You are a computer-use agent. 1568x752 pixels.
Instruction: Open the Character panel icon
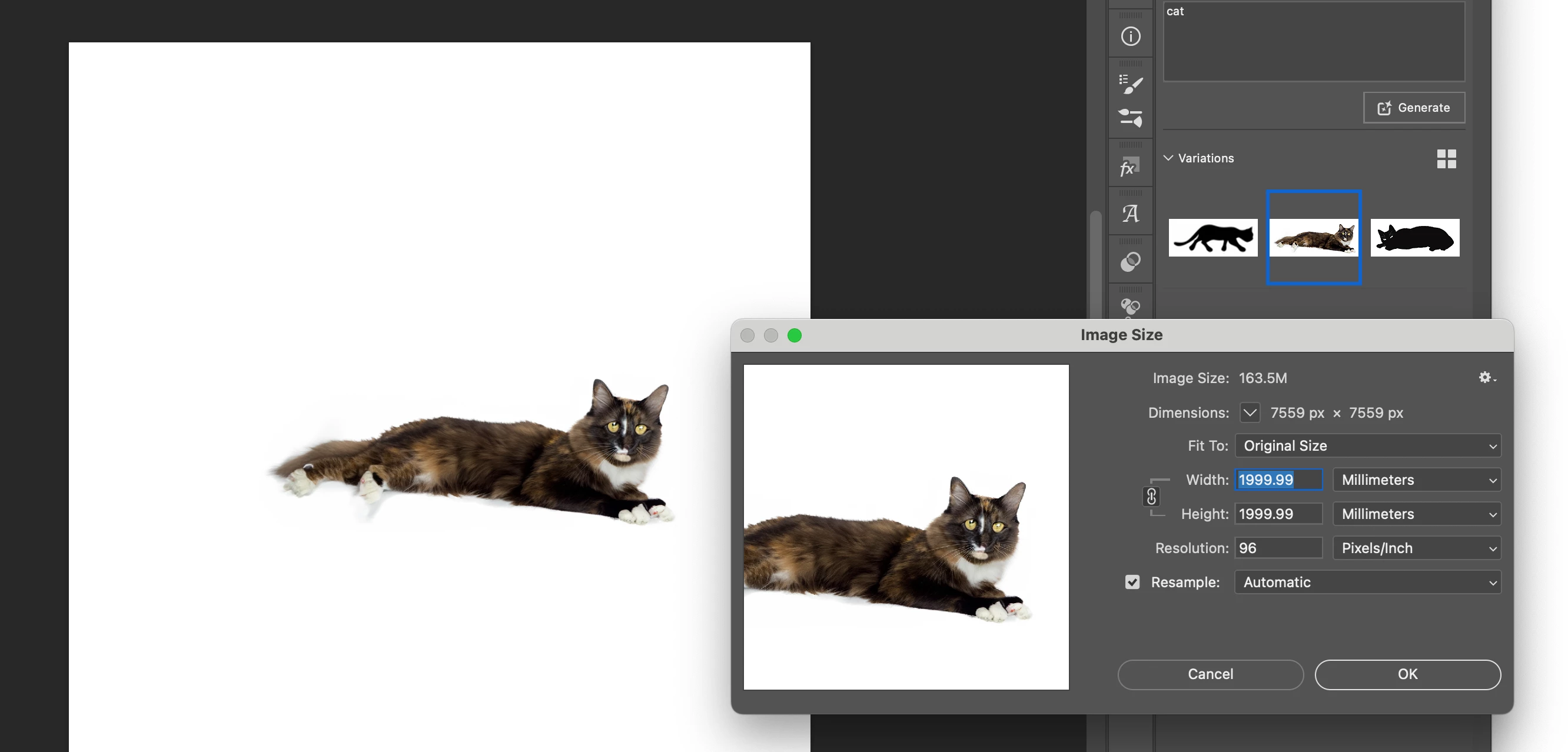pyautogui.click(x=1130, y=214)
